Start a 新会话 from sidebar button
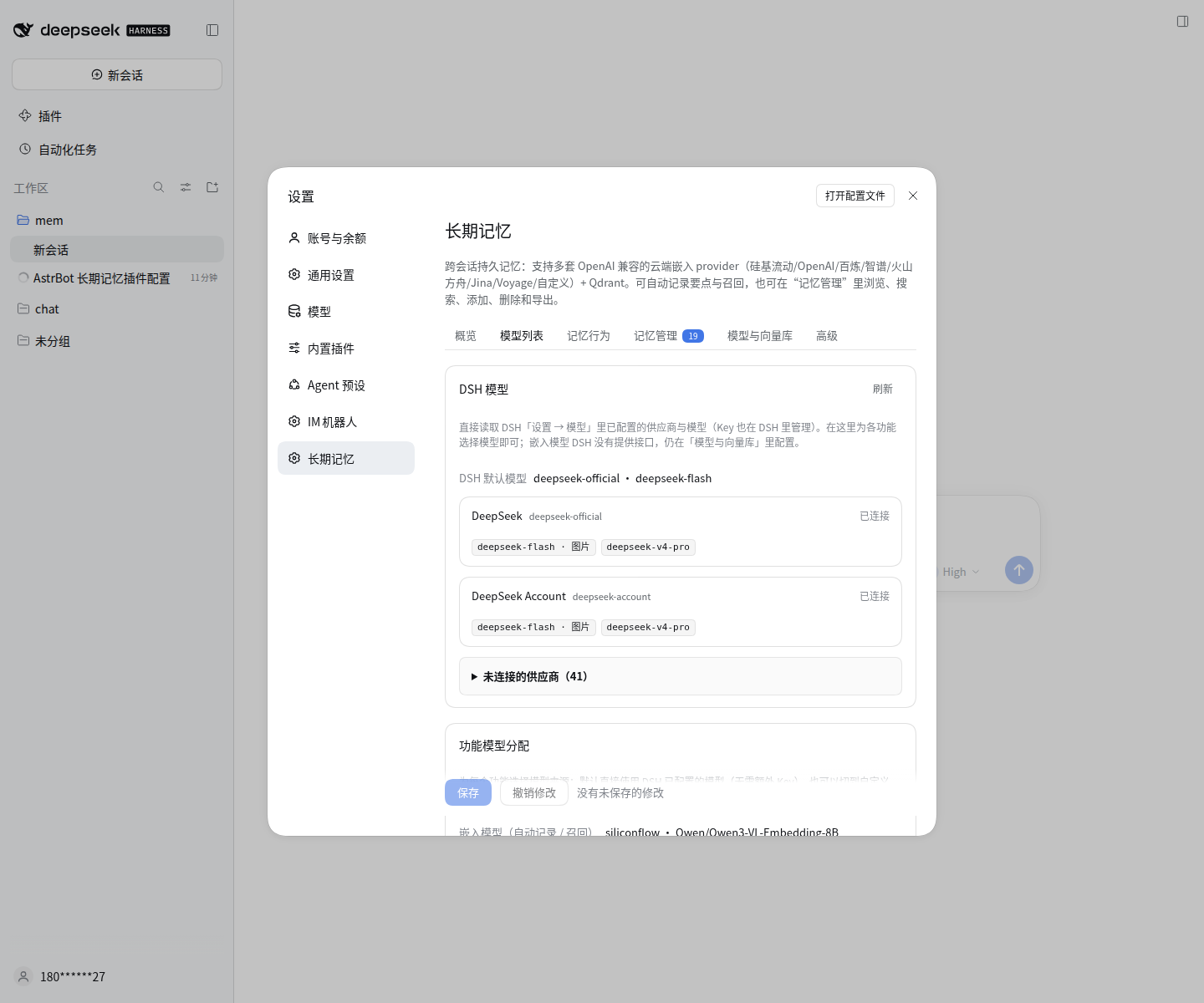Viewport: 1204px width, 1003px height. point(117,74)
